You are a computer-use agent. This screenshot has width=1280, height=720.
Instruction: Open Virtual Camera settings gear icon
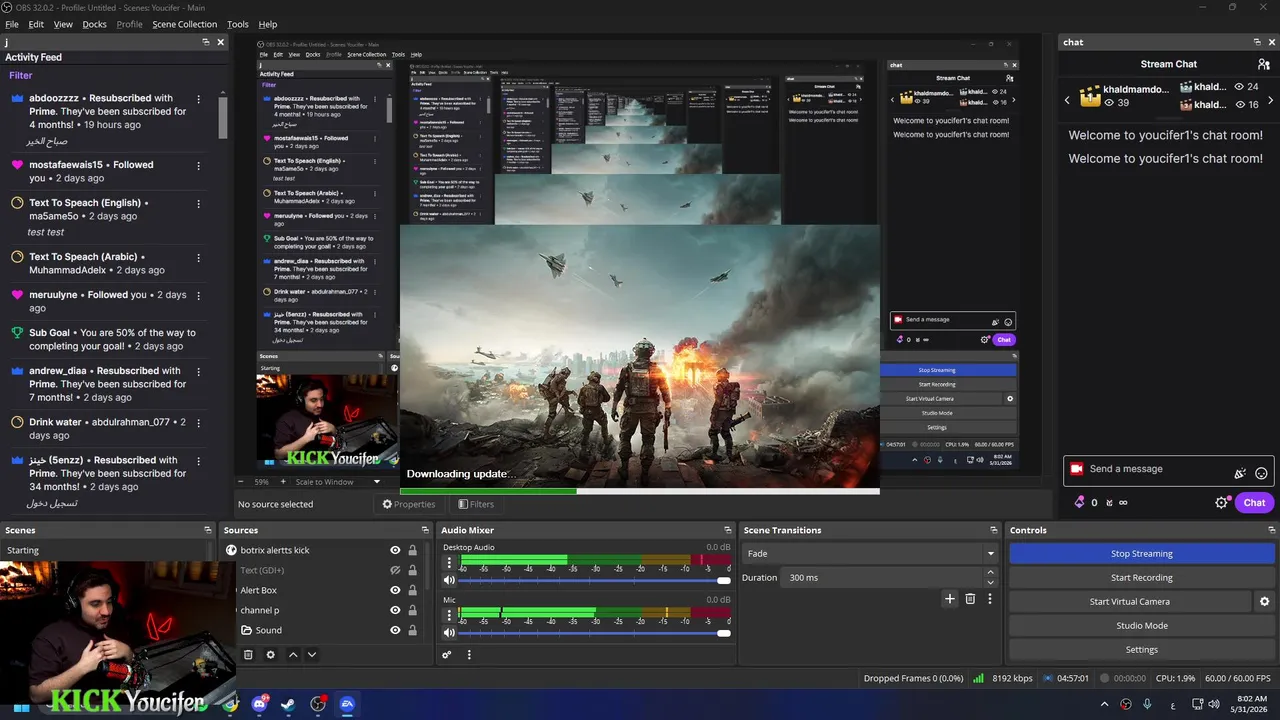[1264, 602]
